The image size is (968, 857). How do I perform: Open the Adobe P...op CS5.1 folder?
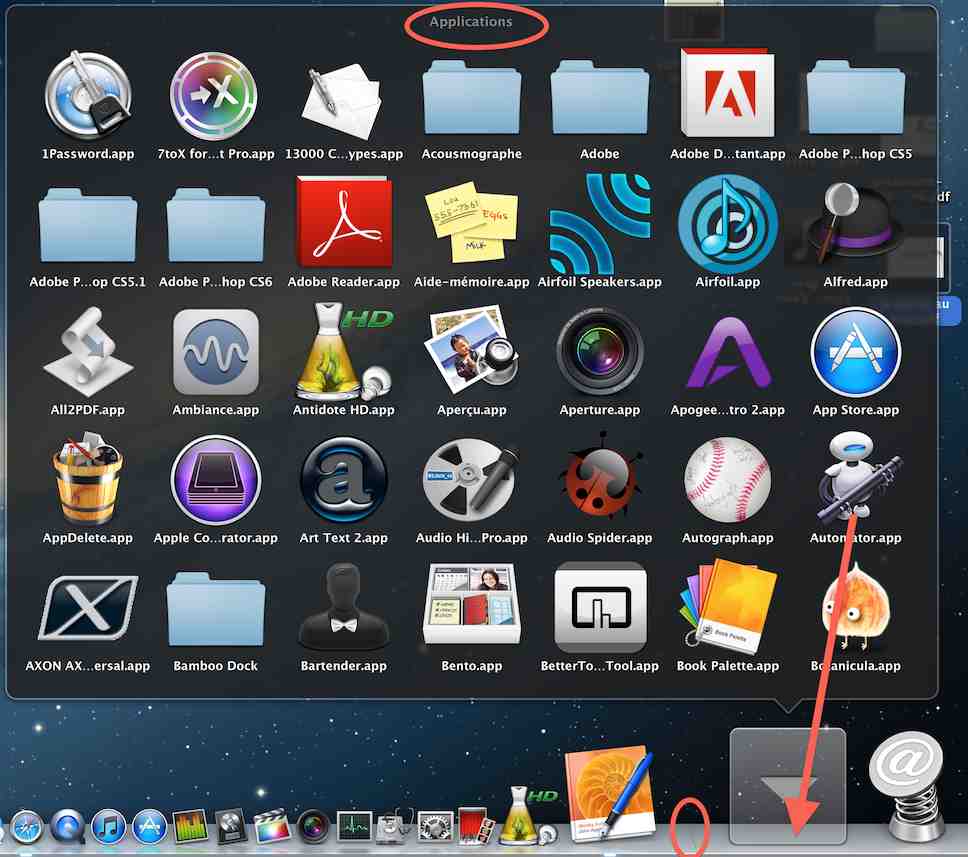(x=88, y=225)
